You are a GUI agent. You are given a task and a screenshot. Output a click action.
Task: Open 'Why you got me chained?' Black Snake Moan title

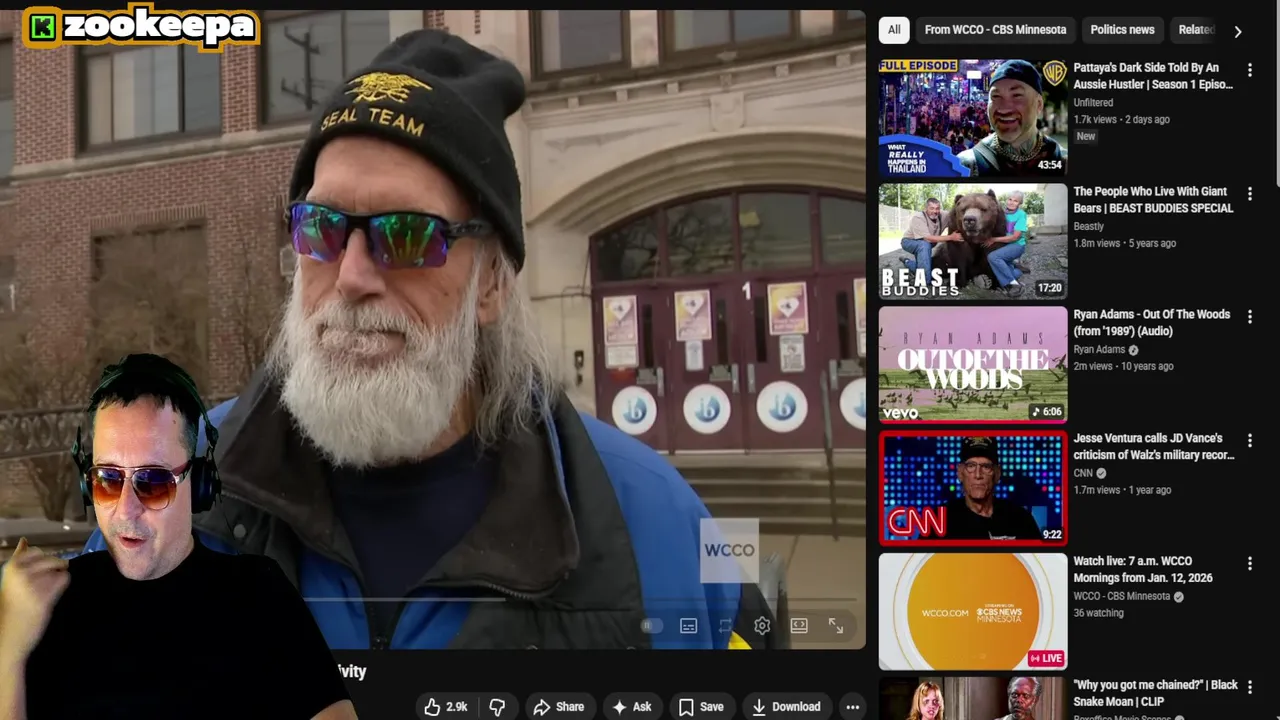point(1155,693)
